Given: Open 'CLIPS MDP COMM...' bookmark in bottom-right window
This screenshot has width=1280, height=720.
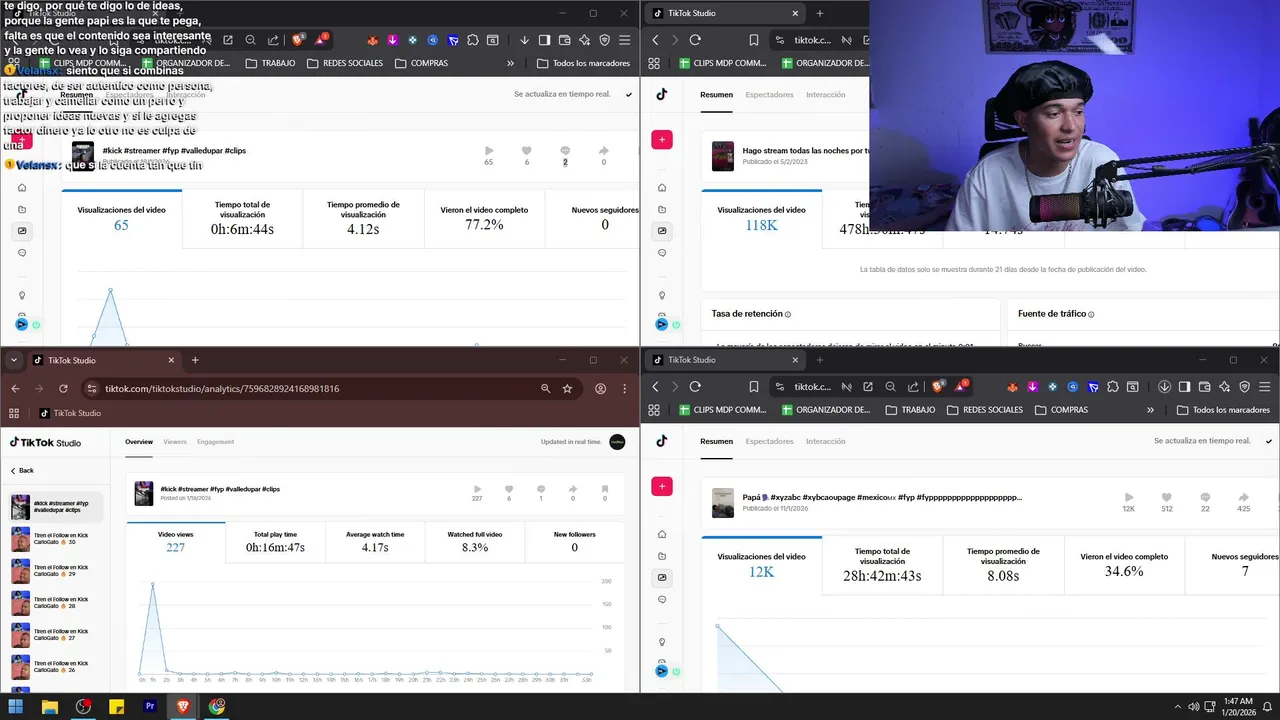Looking at the screenshot, I should click(723, 410).
